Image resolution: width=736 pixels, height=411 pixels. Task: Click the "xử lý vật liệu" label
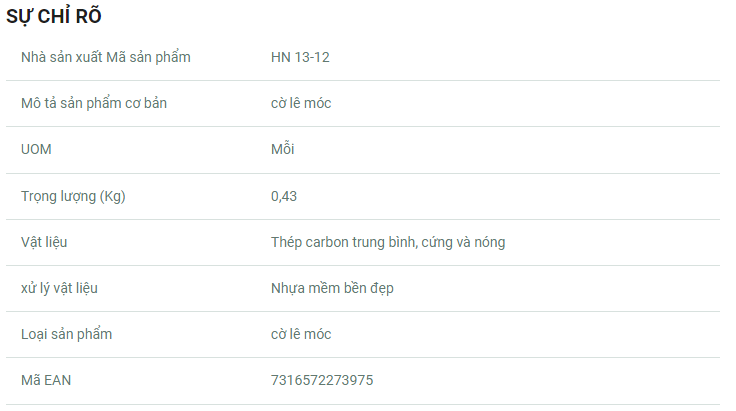(x=59, y=288)
